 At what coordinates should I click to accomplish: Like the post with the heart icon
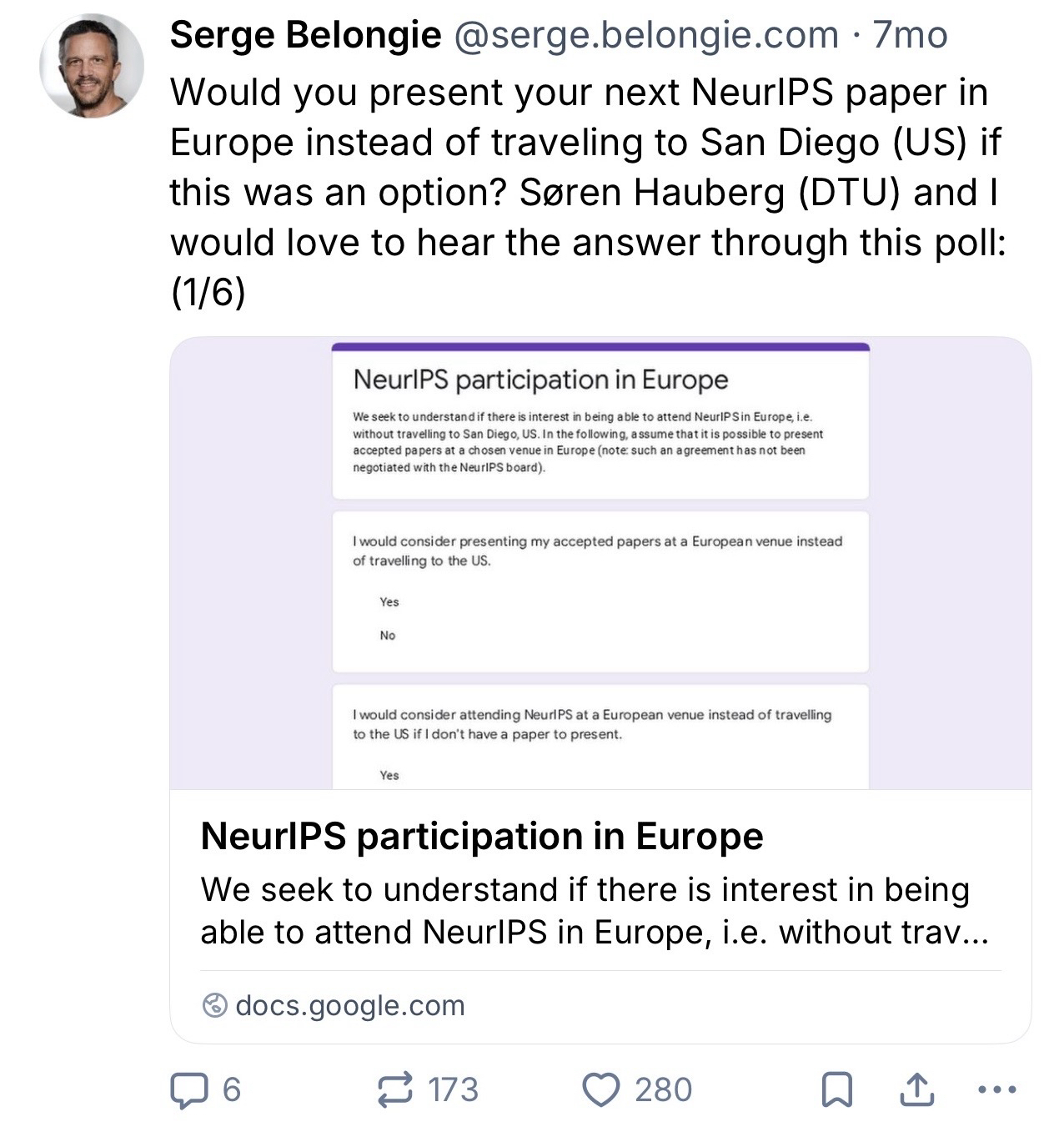(x=600, y=1090)
